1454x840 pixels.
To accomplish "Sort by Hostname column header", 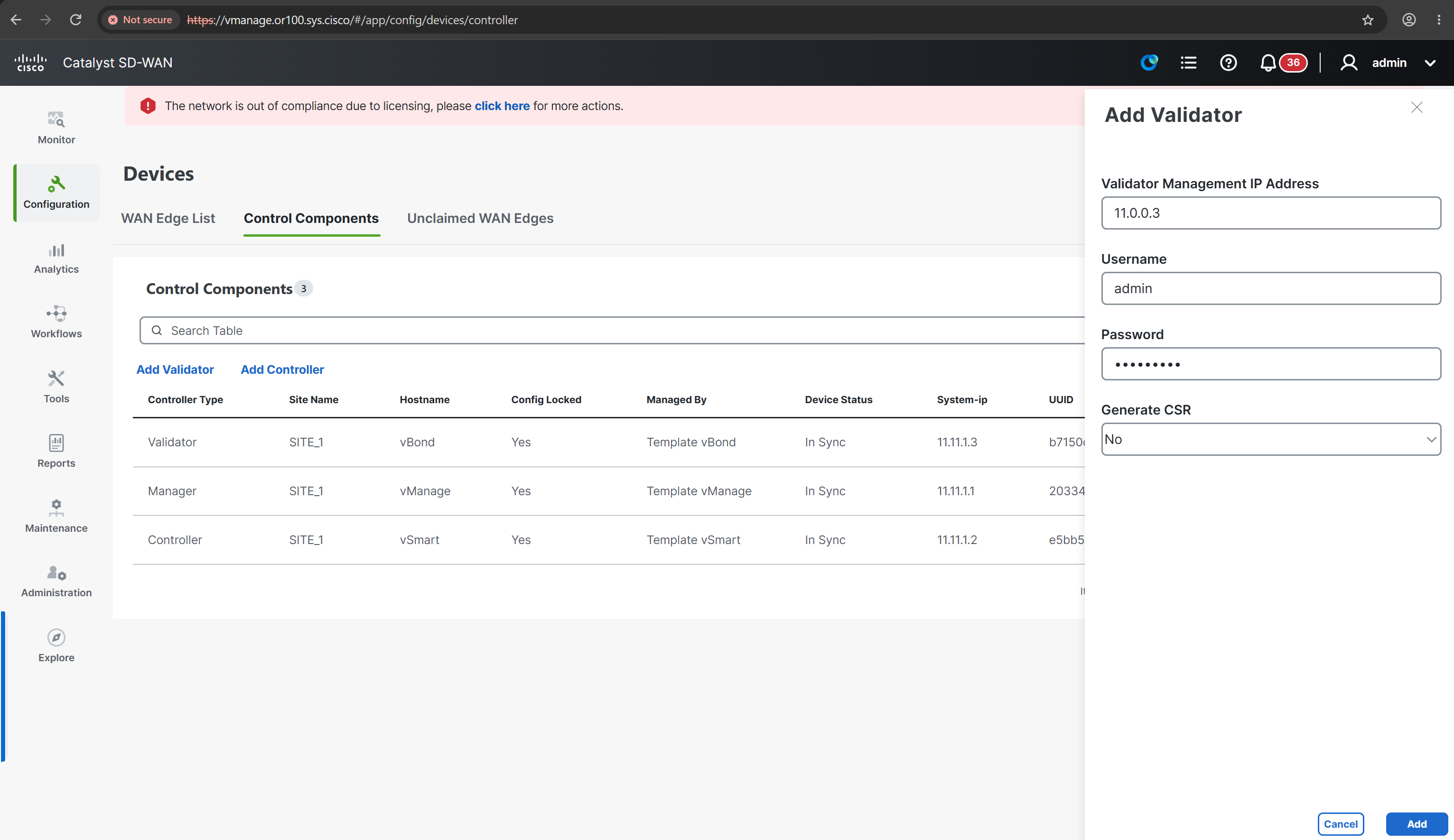I will pos(424,399).
